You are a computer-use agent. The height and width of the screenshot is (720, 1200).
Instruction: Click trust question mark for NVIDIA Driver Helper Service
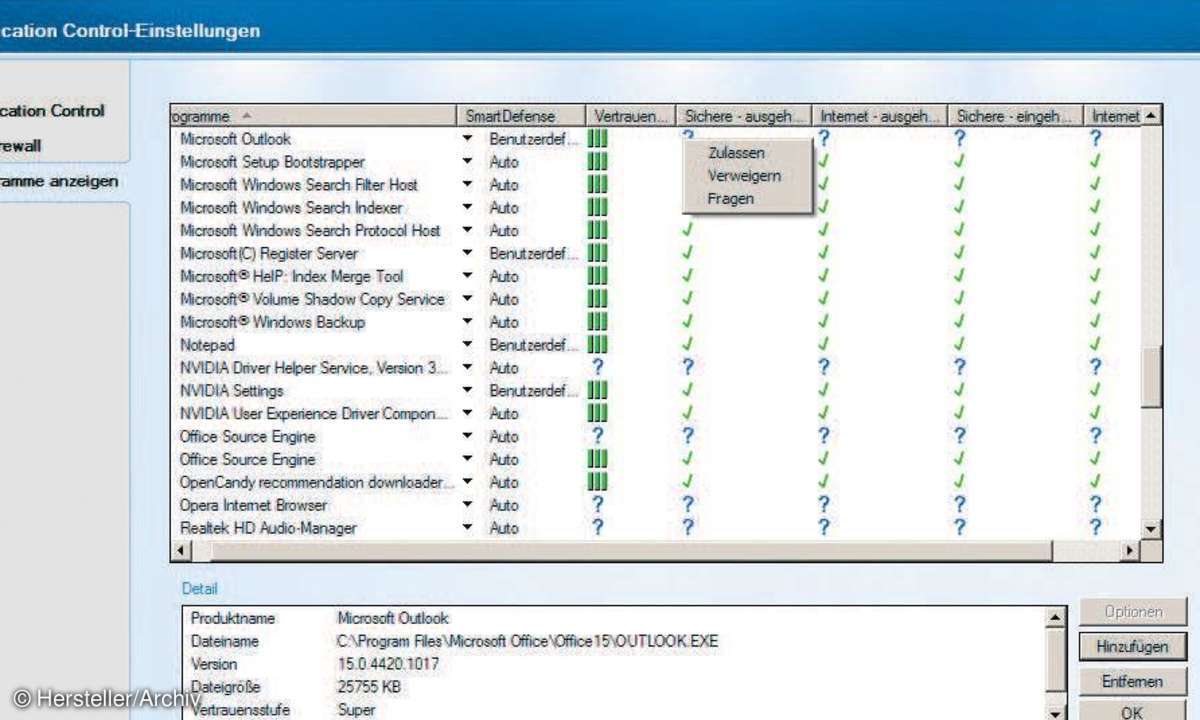point(598,368)
